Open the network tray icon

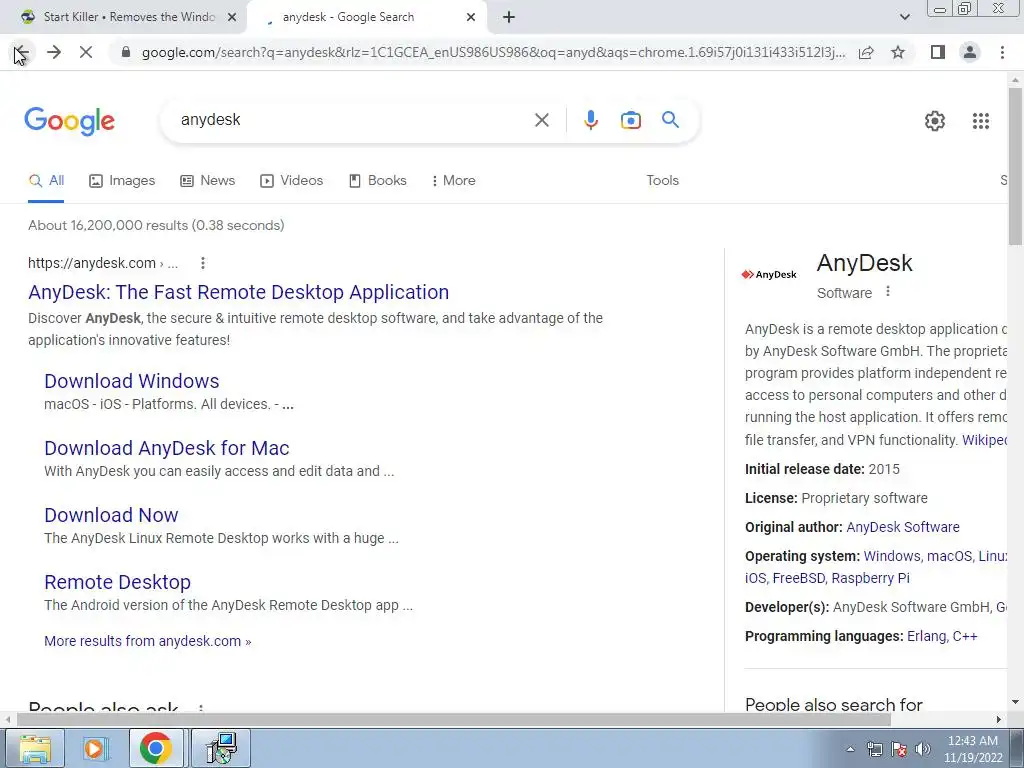875,749
